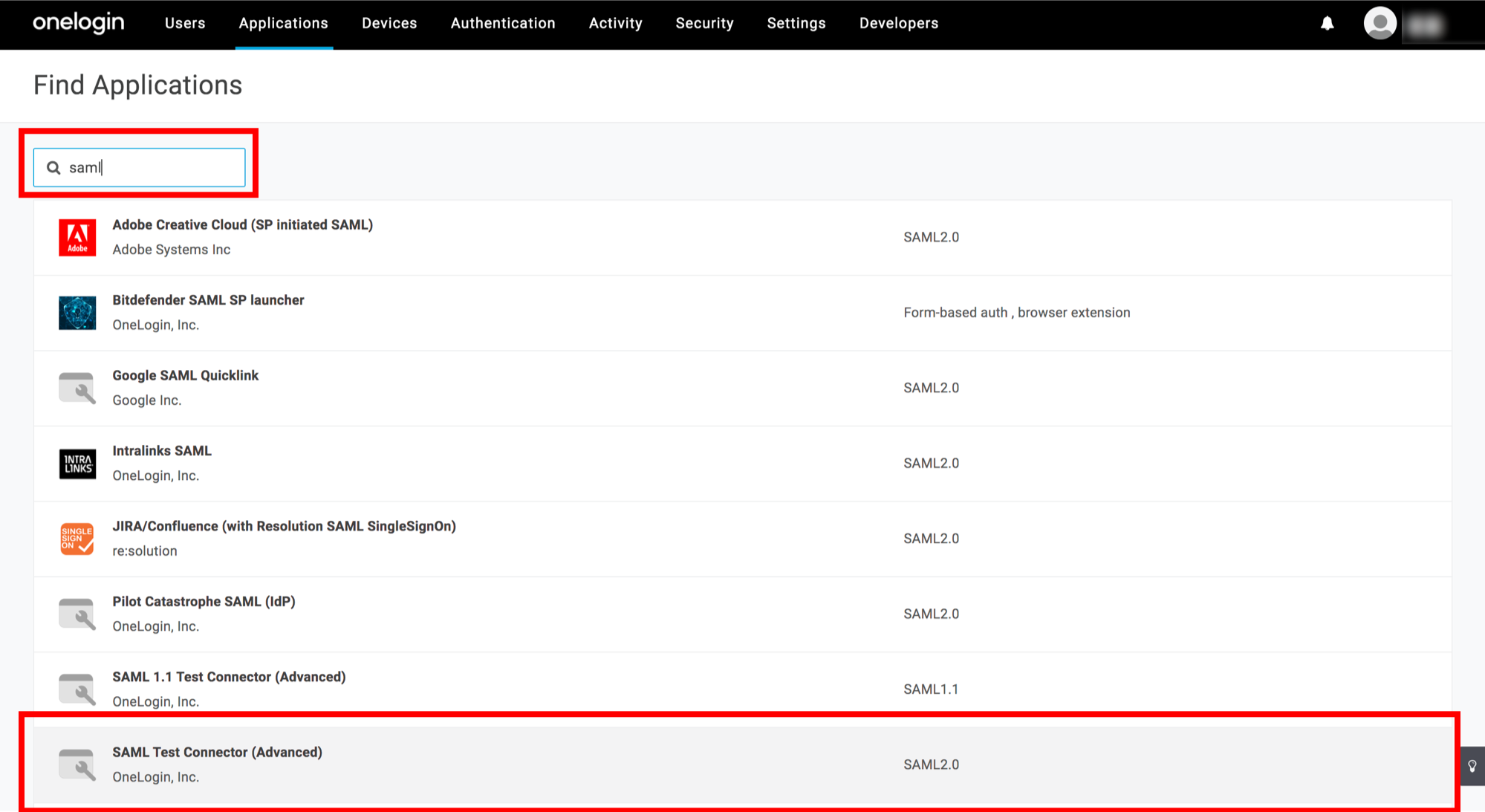Click the Bitdefender app icon
This screenshot has width=1485, height=812.
point(77,313)
